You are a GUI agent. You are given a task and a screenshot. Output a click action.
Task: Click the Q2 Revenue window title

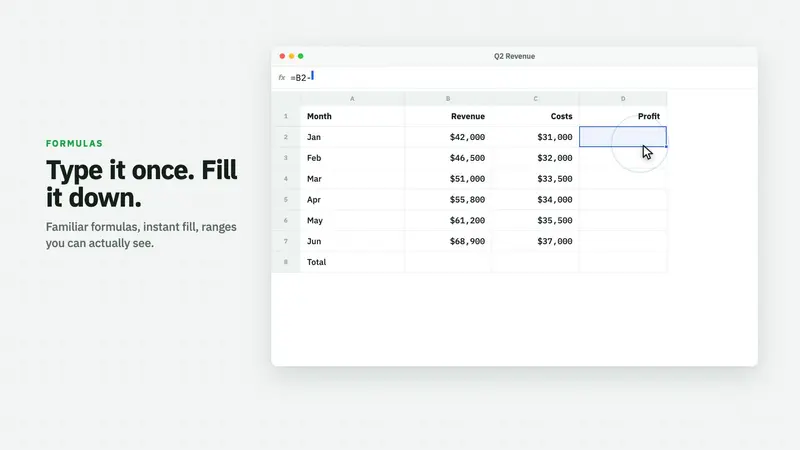[x=514, y=56]
